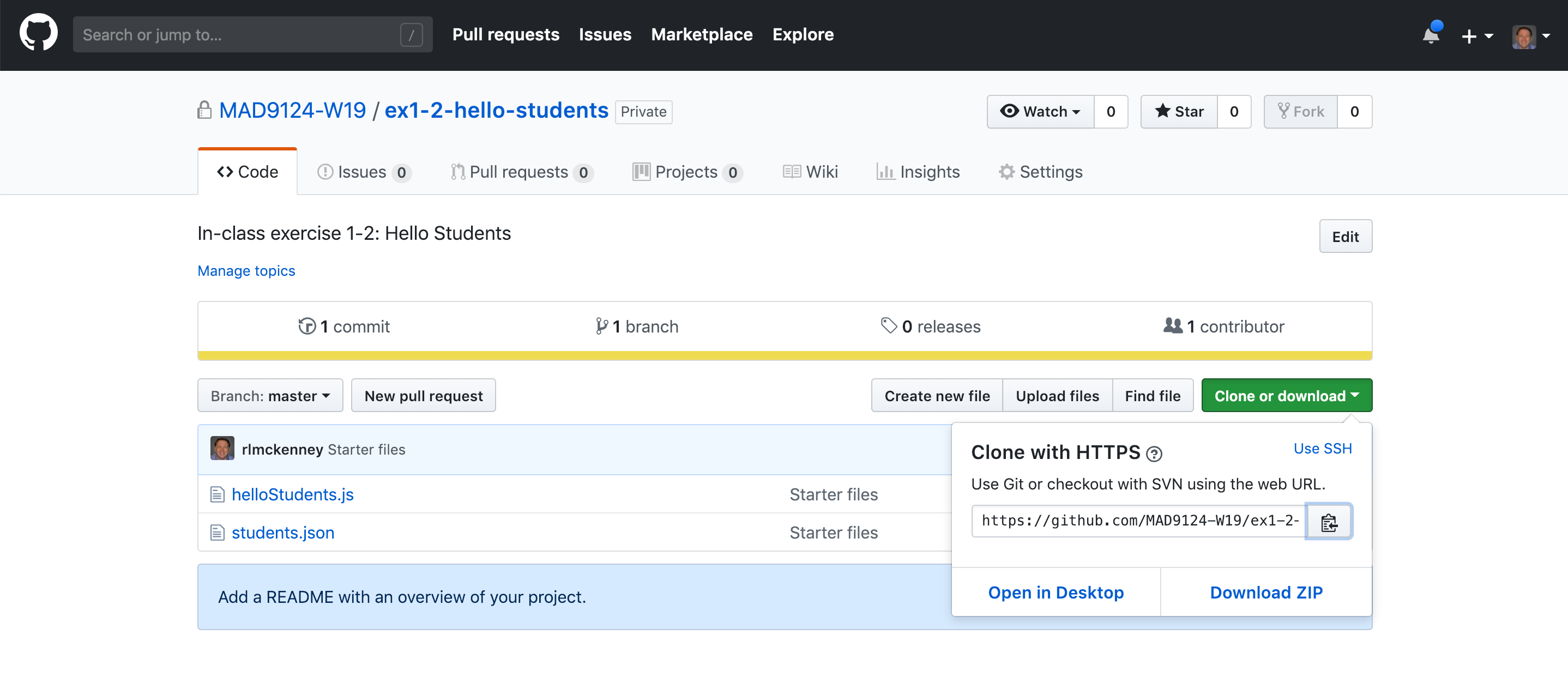
Task: Open the Projects tab
Action: point(687,172)
